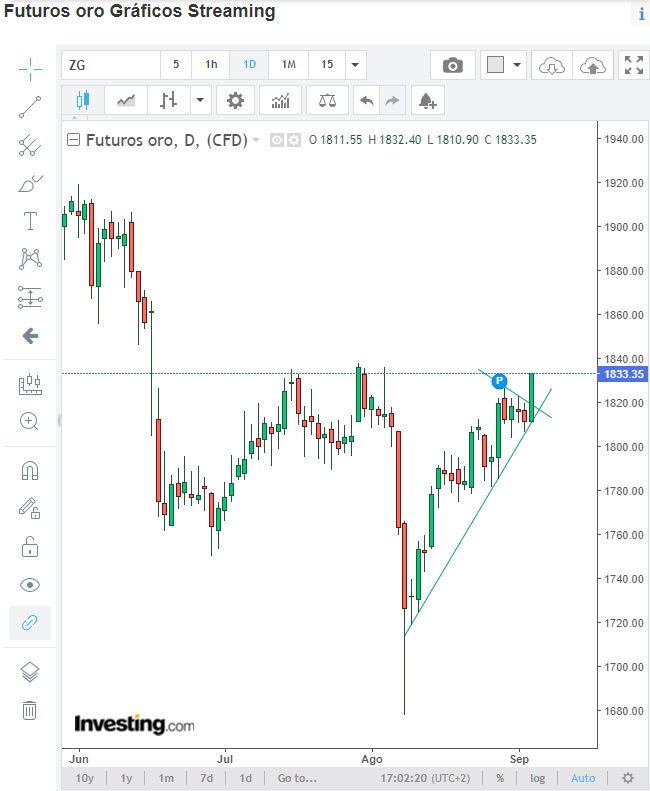
Task: Click the camera snapshot icon
Action: [453, 65]
